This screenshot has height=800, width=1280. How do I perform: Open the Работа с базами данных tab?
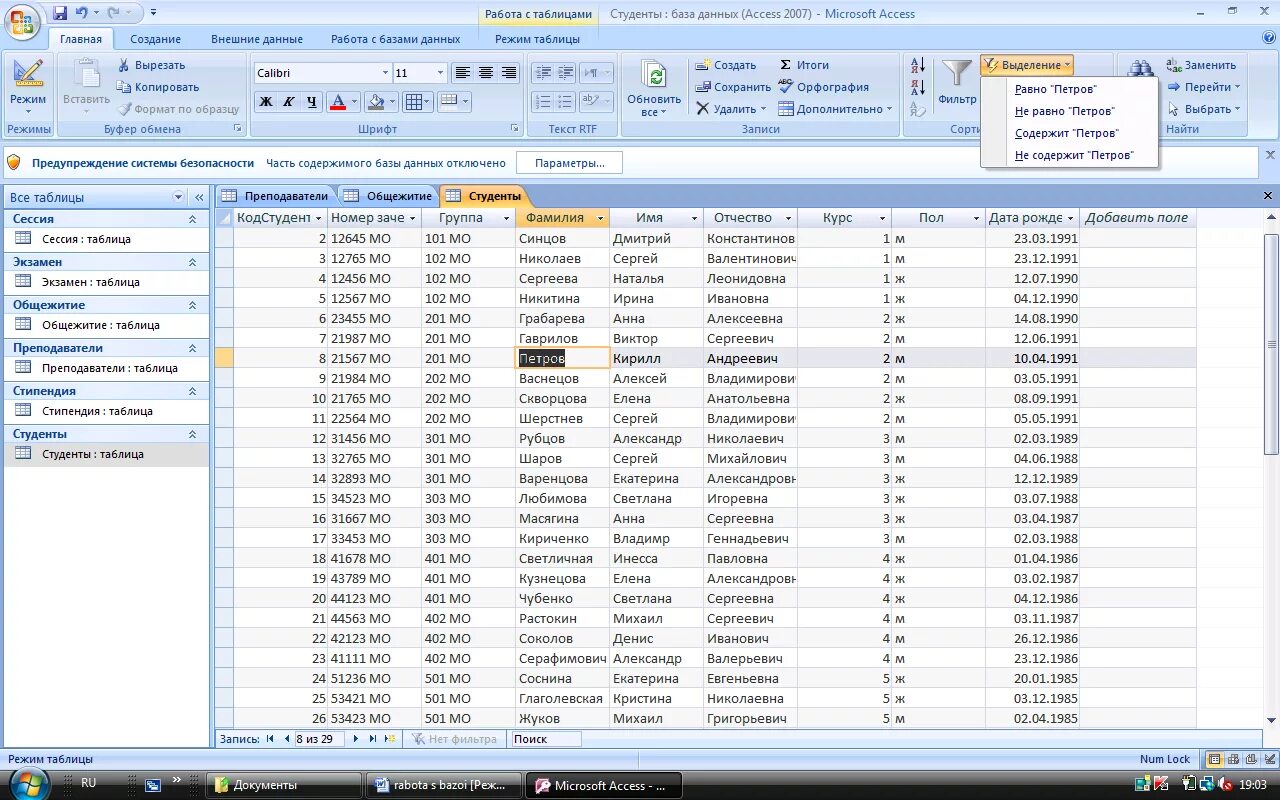click(x=396, y=39)
